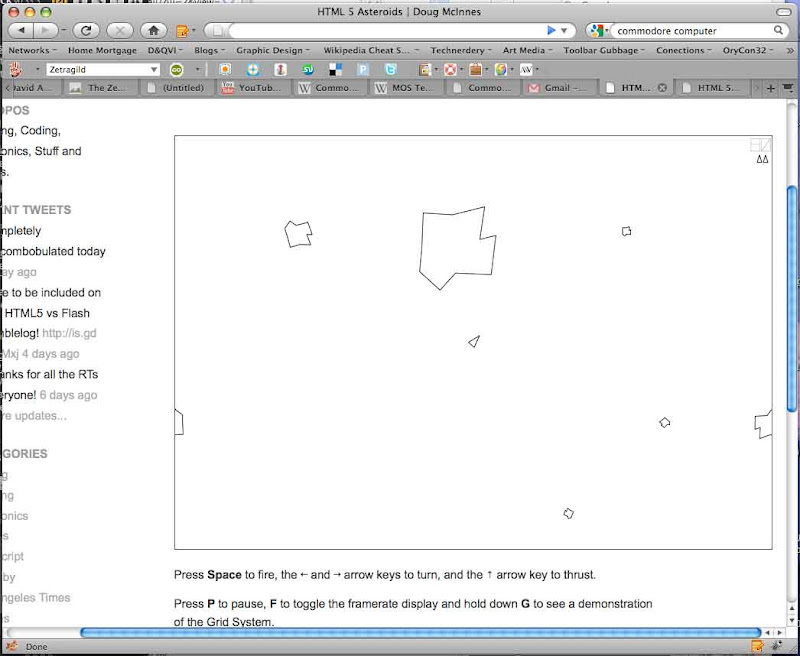Switch to the (Untitled) tab
The height and width of the screenshot is (656, 800).
177,88
